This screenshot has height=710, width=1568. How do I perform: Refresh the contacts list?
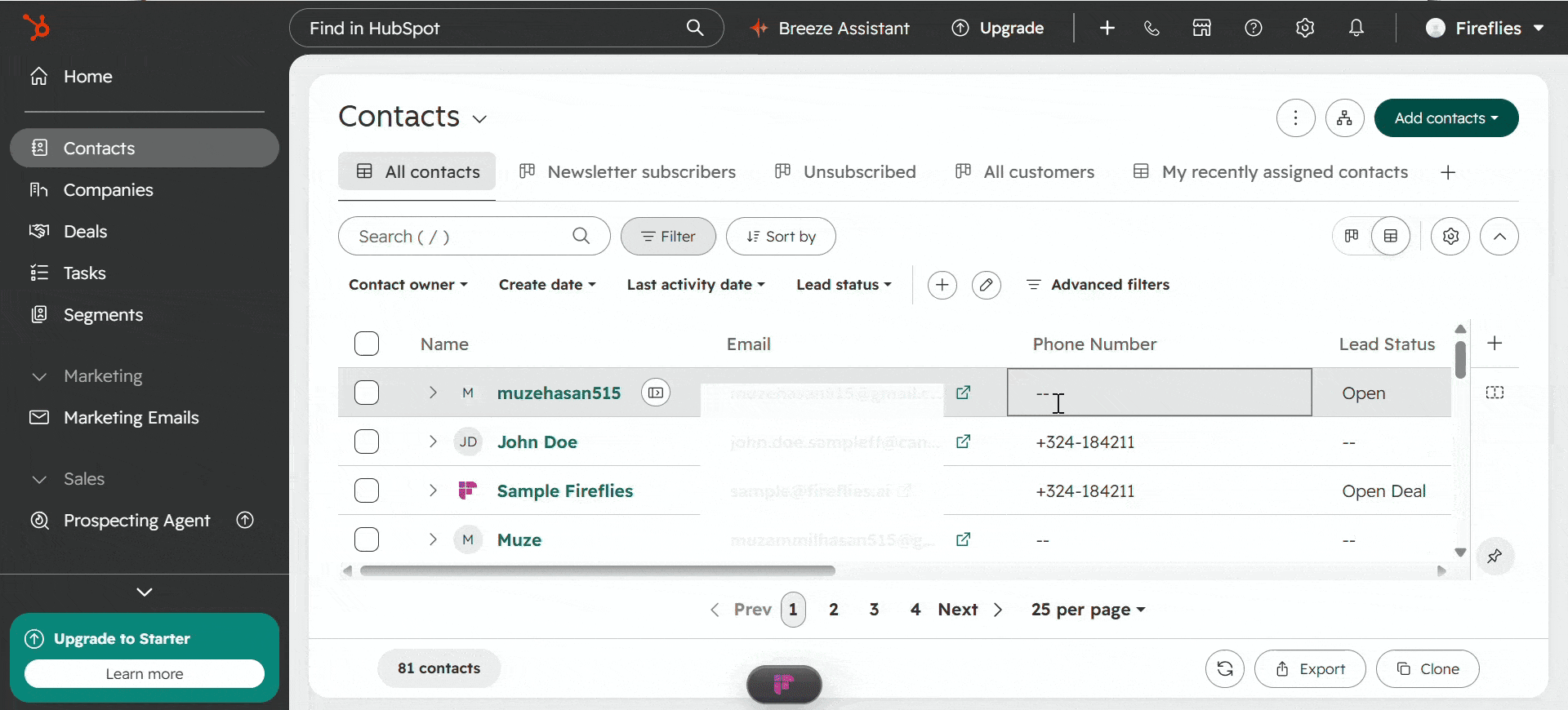tap(1225, 669)
